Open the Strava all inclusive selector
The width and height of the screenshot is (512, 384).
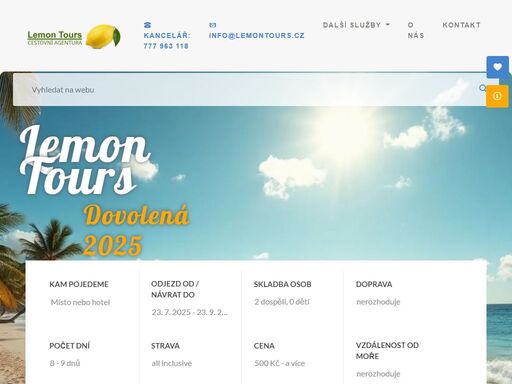pyautogui.click(x=172, y=363)
